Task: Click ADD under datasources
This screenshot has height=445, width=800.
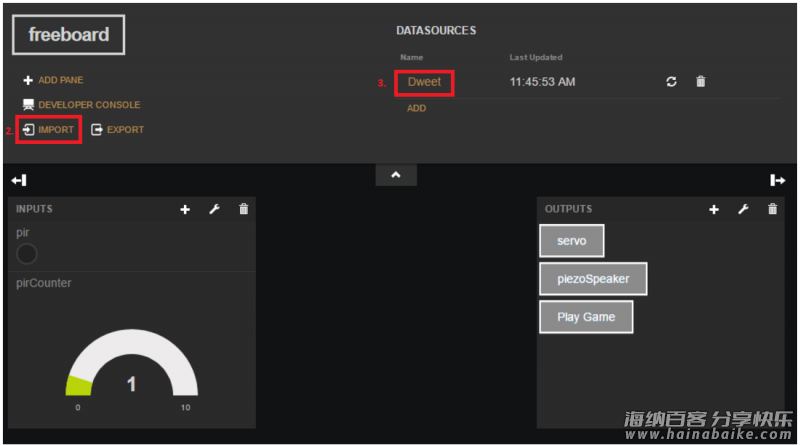Action: pyautogui.click(x=416, y=108)
